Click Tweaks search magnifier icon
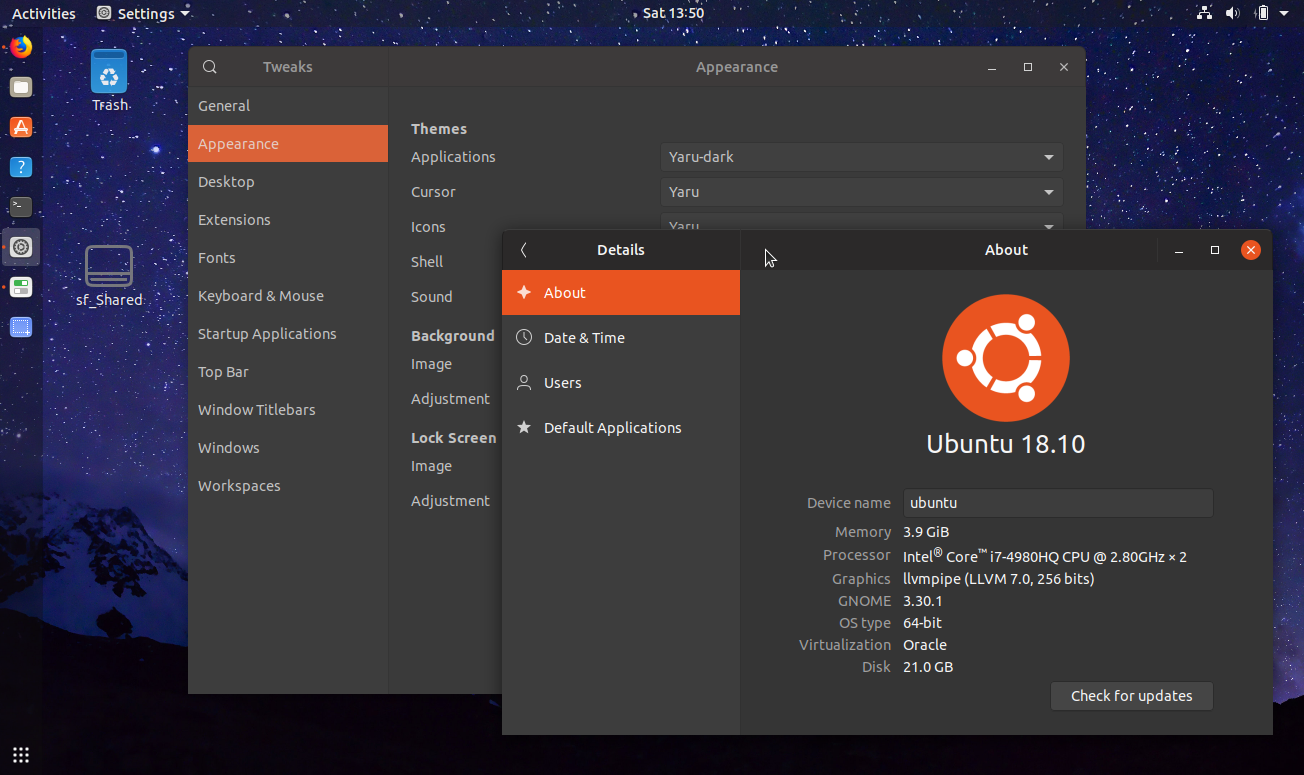The height and width of the screenshot is (775, 1304). pos(209,67)
